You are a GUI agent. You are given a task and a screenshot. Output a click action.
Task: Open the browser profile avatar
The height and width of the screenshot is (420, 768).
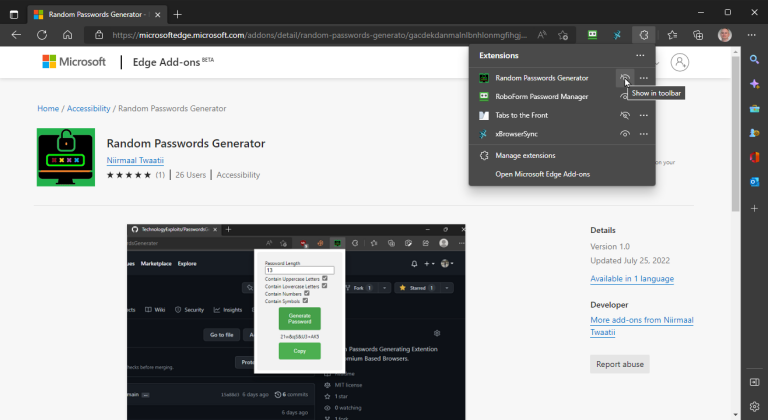pos(724,35)
